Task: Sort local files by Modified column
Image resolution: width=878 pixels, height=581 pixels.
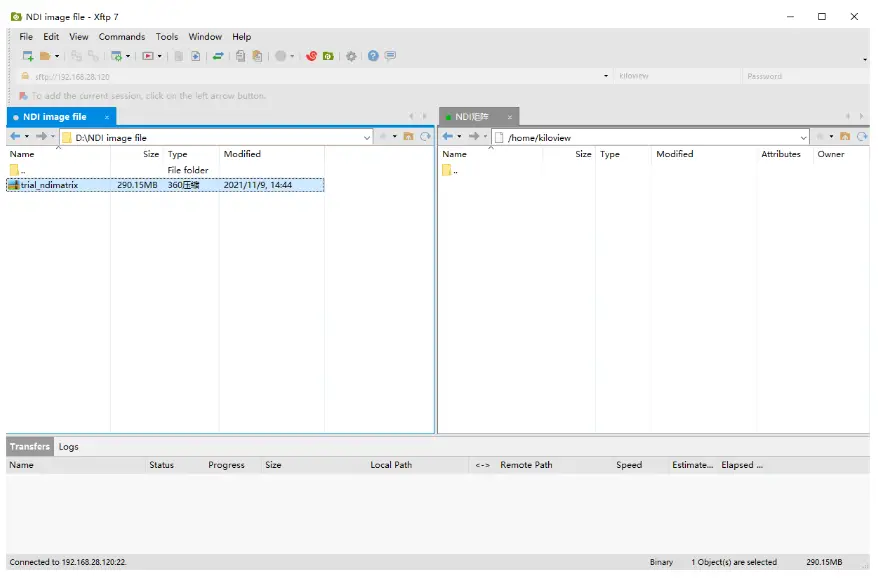Action: point(242,154)
